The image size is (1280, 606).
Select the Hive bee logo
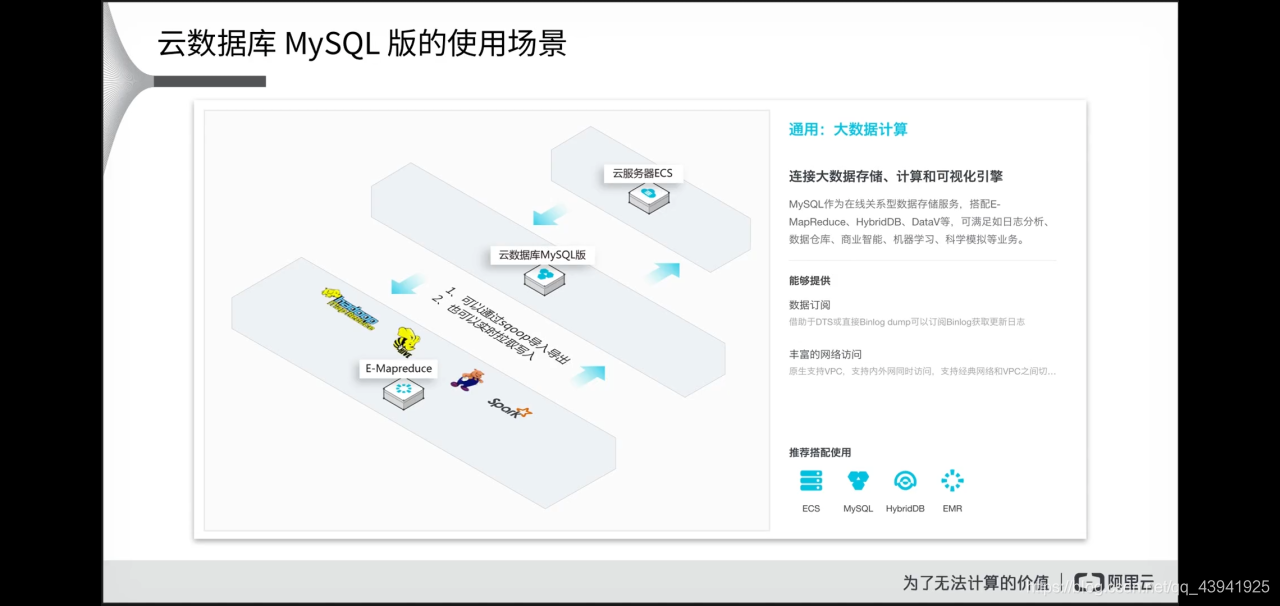click(x=406, y=343)
